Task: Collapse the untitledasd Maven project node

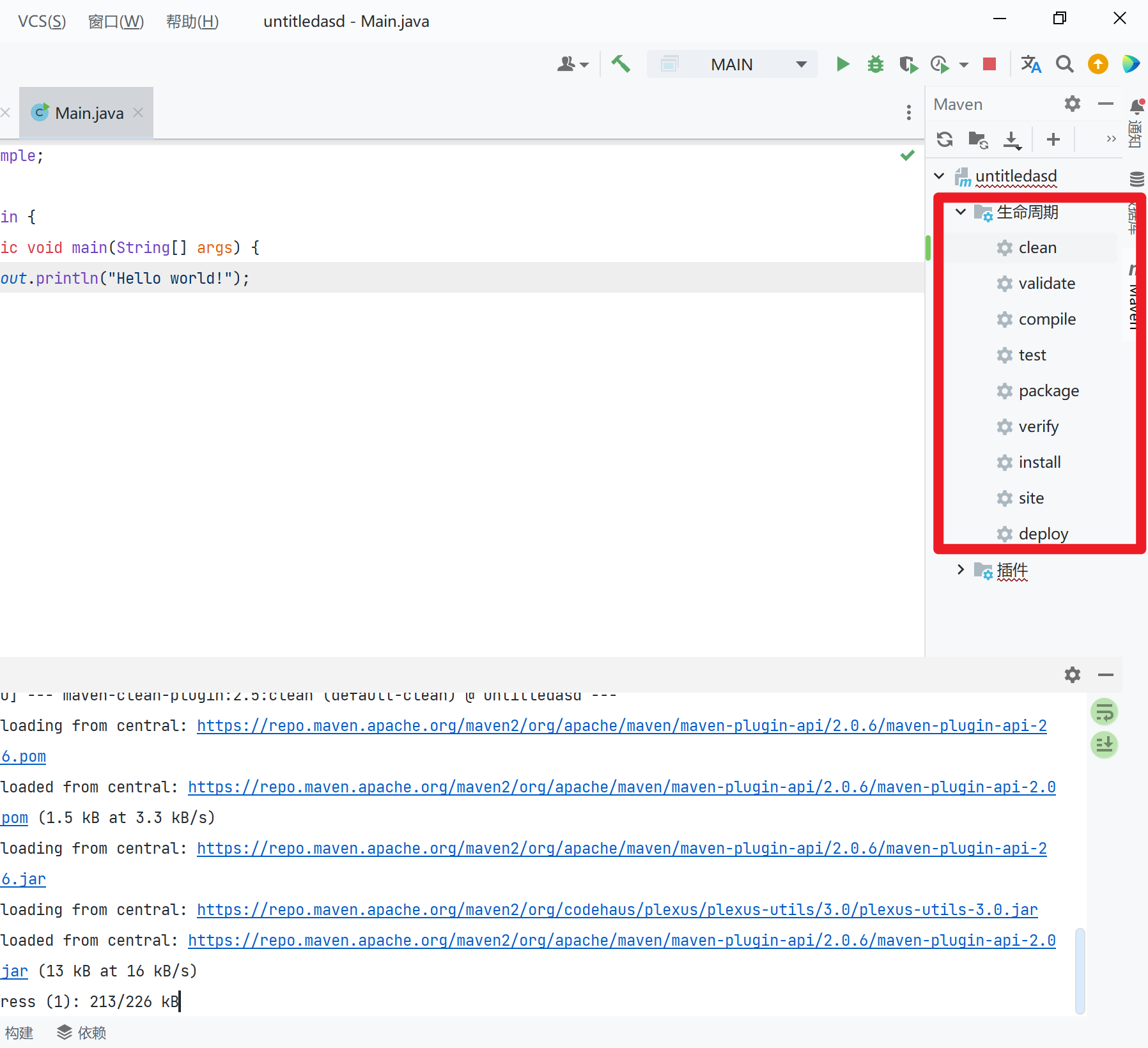Action: coord(939,176)
